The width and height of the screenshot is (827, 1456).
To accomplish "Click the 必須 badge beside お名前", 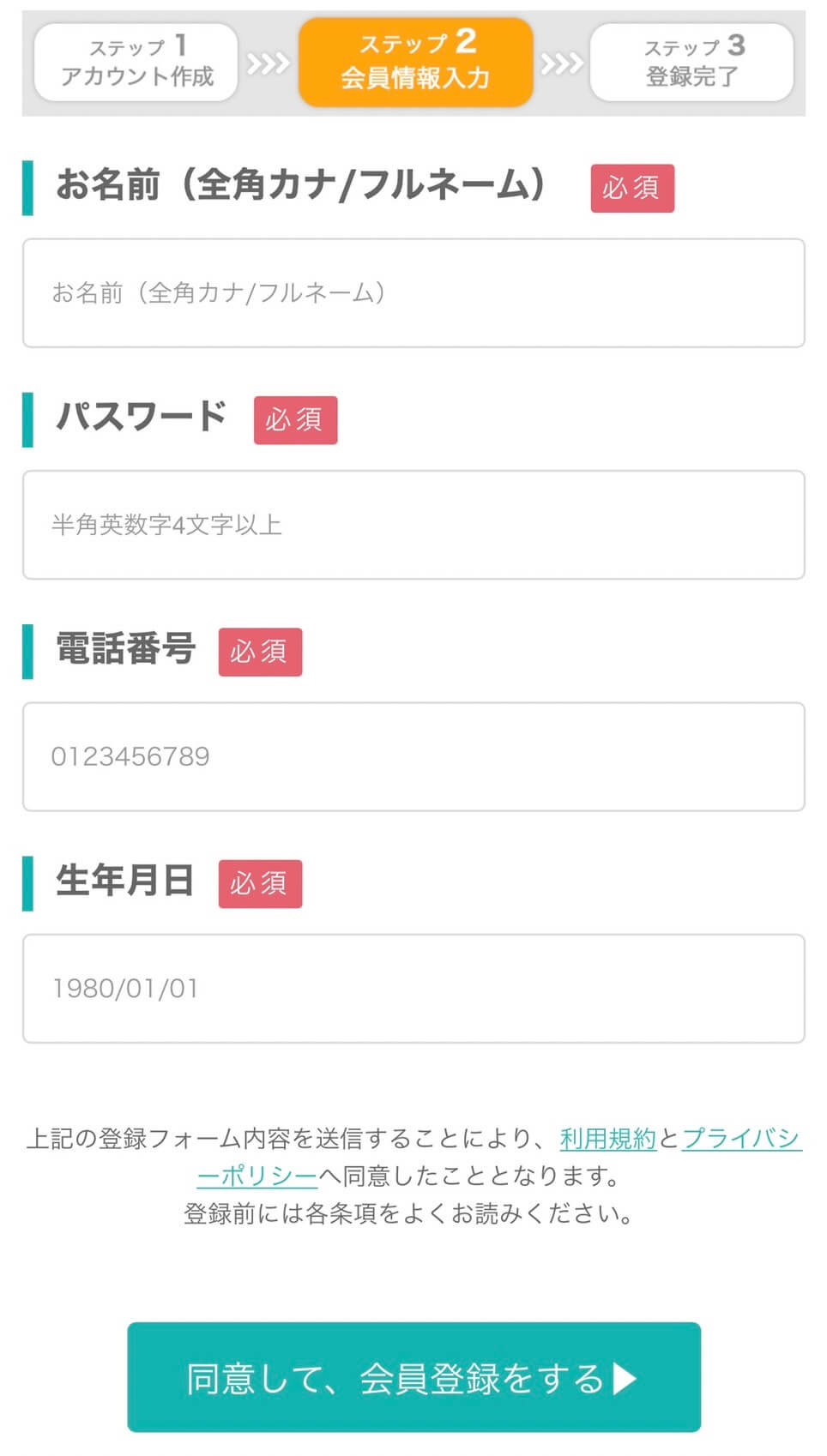I will pos(632,188).
